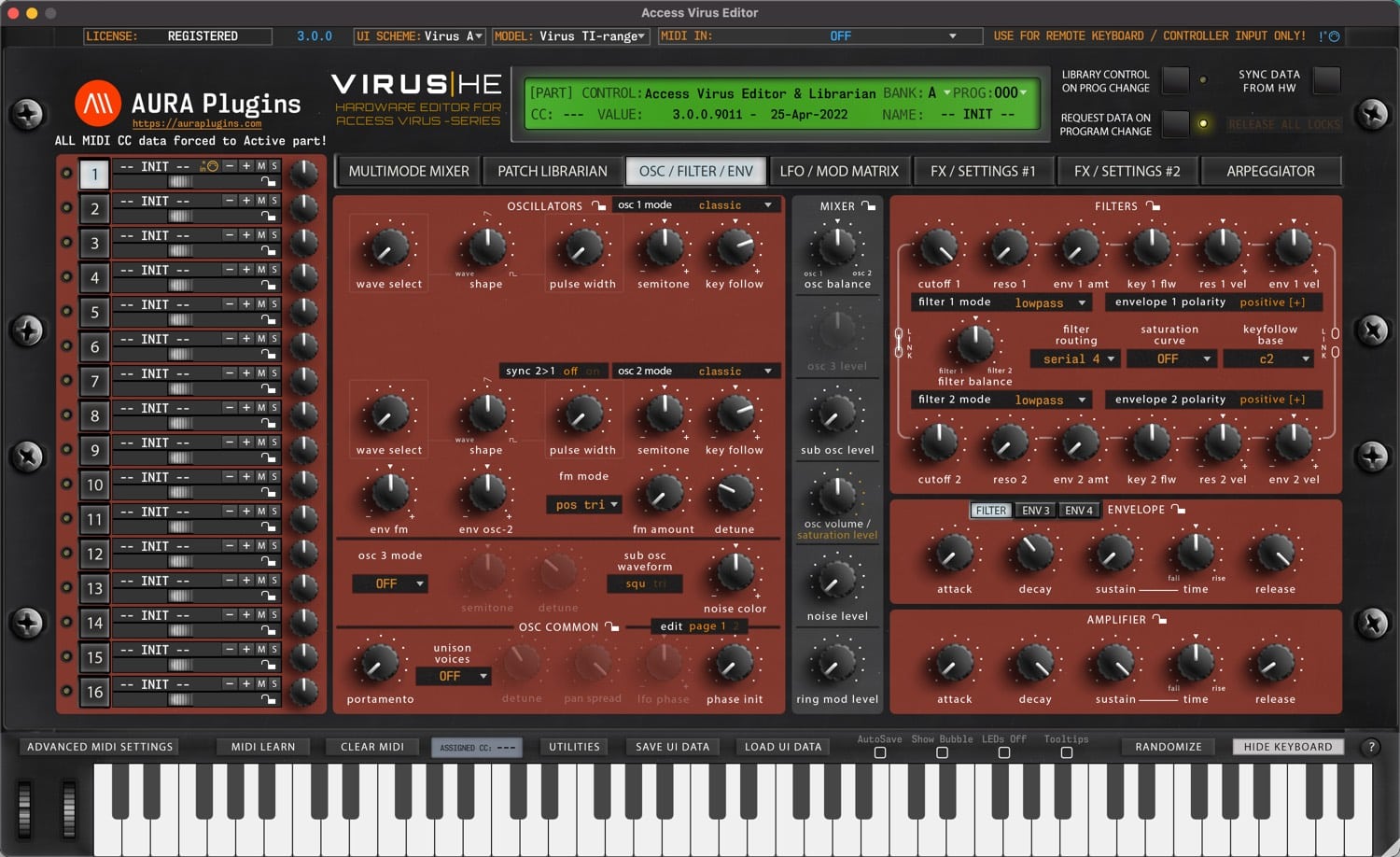Open help with the question mark icon
The width and height of the screenshot is (1400, 857).
(1371, 747)
